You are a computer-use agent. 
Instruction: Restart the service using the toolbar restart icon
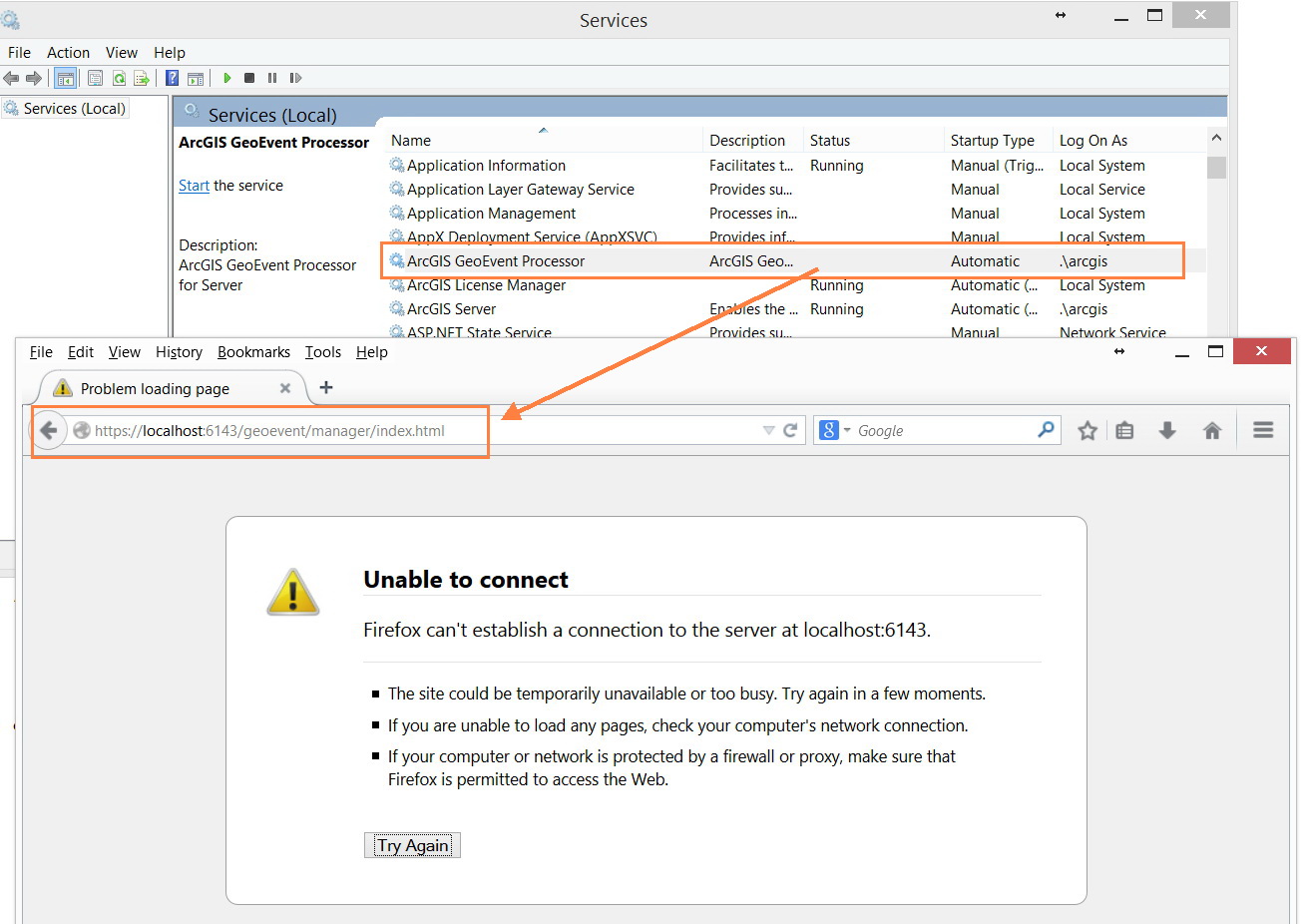tap(295, 78)
